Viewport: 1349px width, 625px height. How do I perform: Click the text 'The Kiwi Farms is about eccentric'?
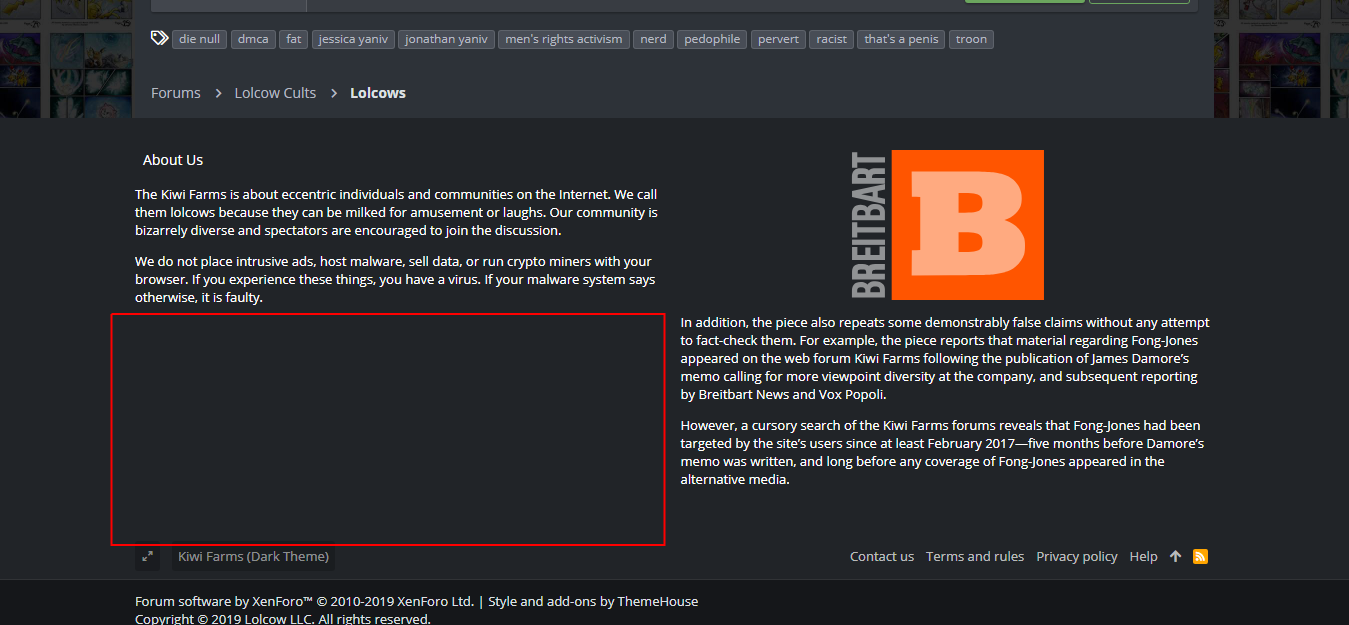396,212
